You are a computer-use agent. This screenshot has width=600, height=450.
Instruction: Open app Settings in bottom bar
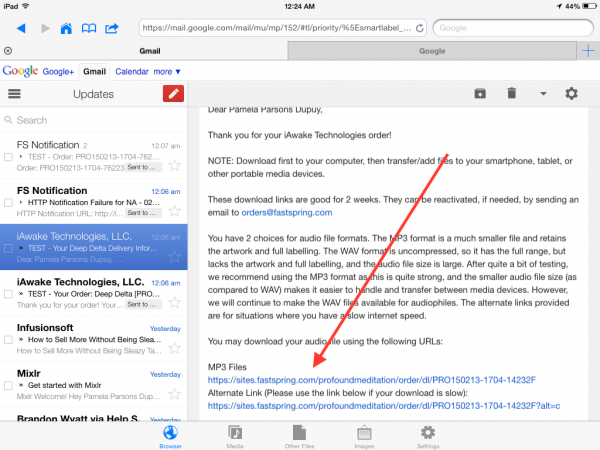428,437
